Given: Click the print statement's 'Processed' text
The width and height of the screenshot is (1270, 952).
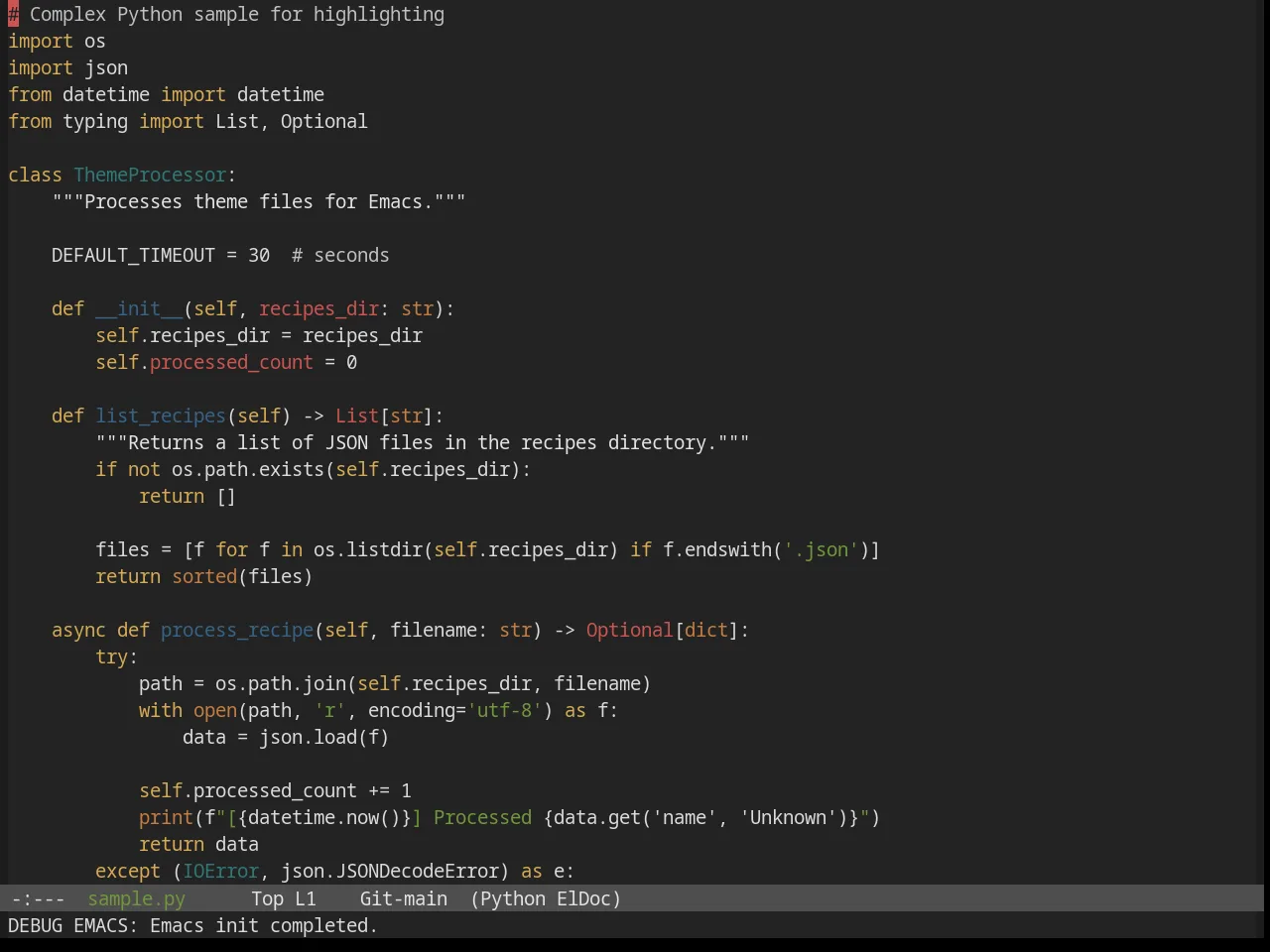Looking at the screenshot, I should click(x=482, y=817).
